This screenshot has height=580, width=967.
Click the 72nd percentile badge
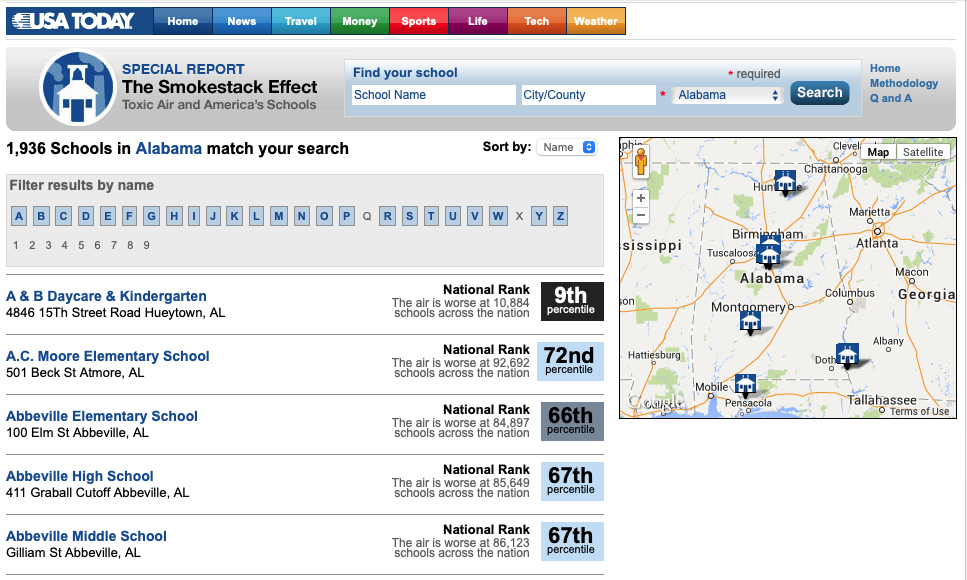[570, 361]
